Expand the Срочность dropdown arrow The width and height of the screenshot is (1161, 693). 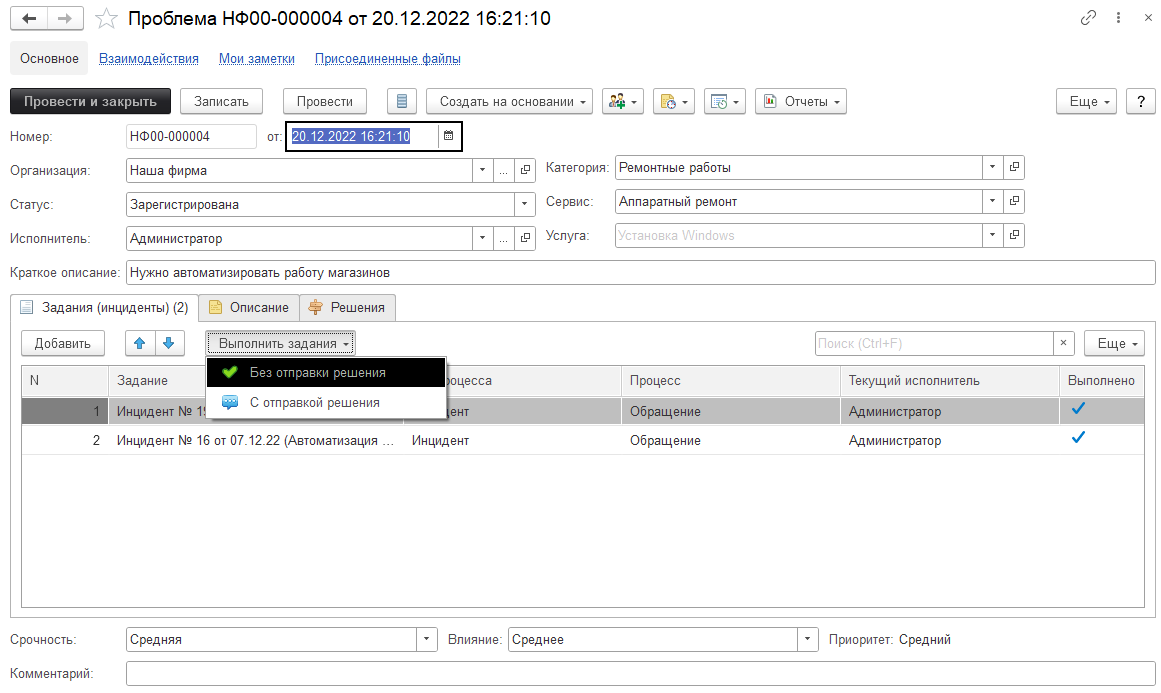(x=428, y=639)
